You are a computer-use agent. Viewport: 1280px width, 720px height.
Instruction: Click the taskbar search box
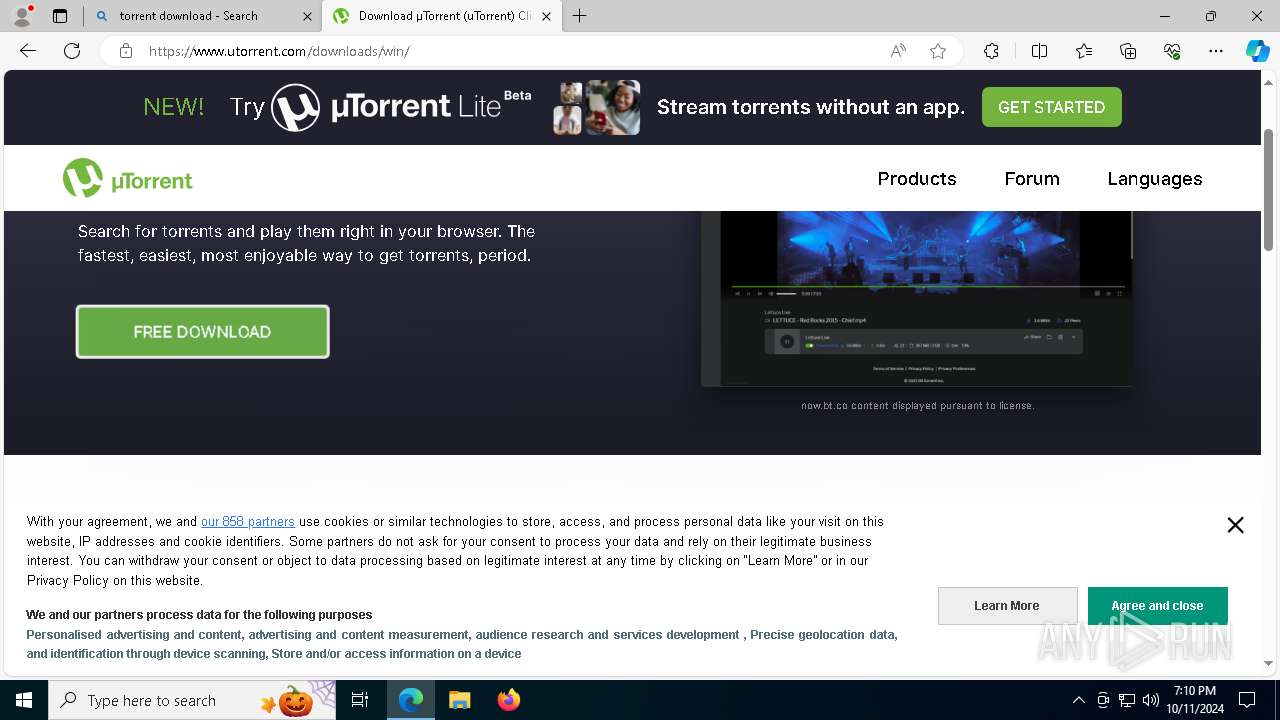[x=192, y=700]
